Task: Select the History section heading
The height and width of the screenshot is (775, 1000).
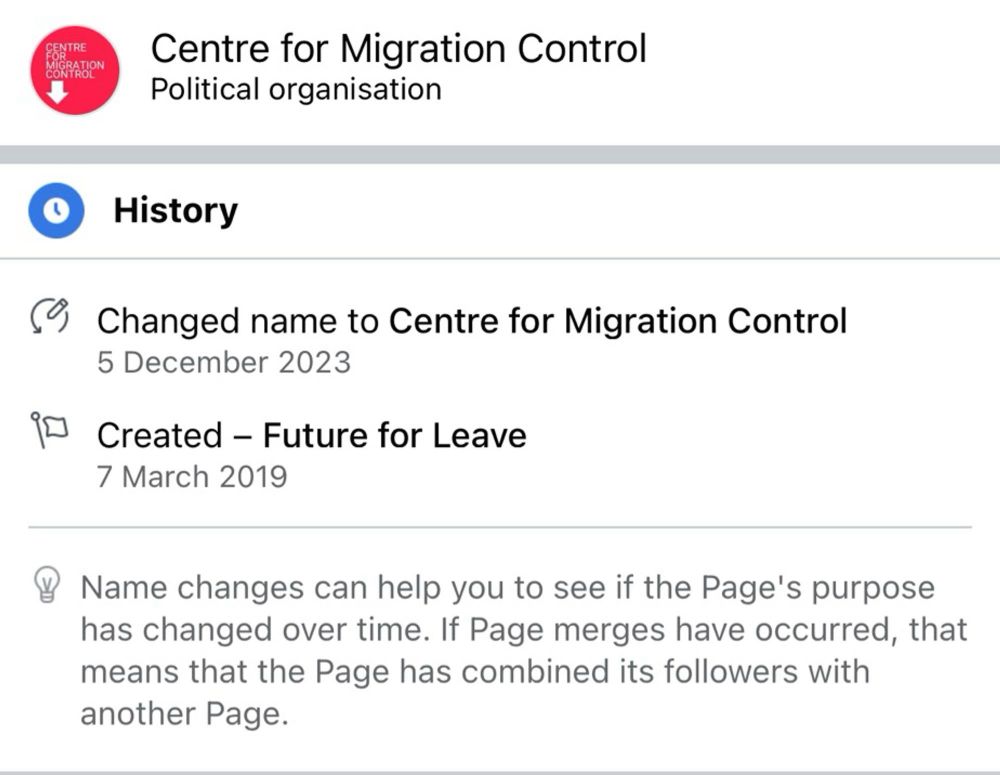Action: click(x=175, y=210)
